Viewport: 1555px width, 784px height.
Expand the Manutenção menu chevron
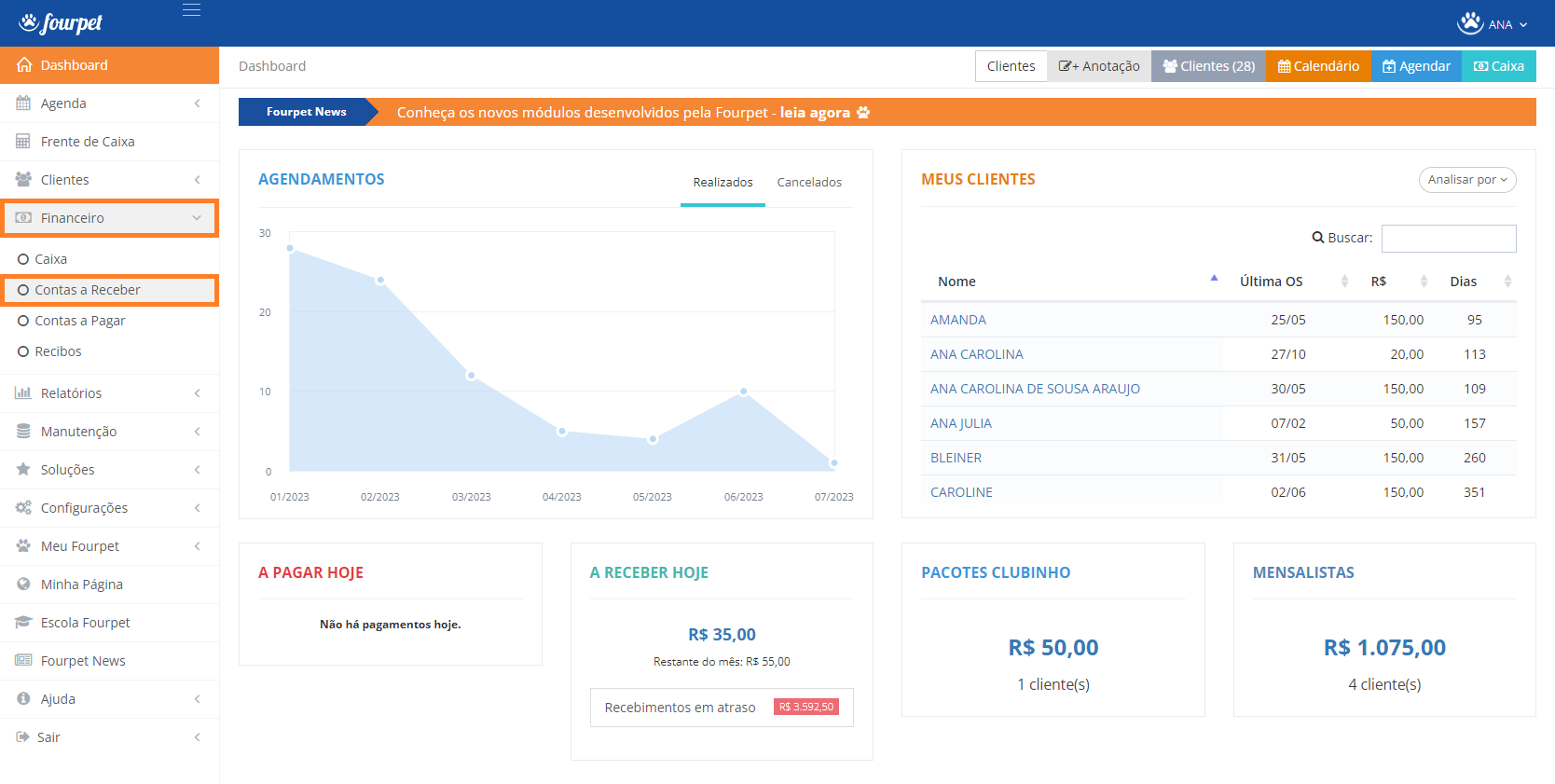coord(197,432)
